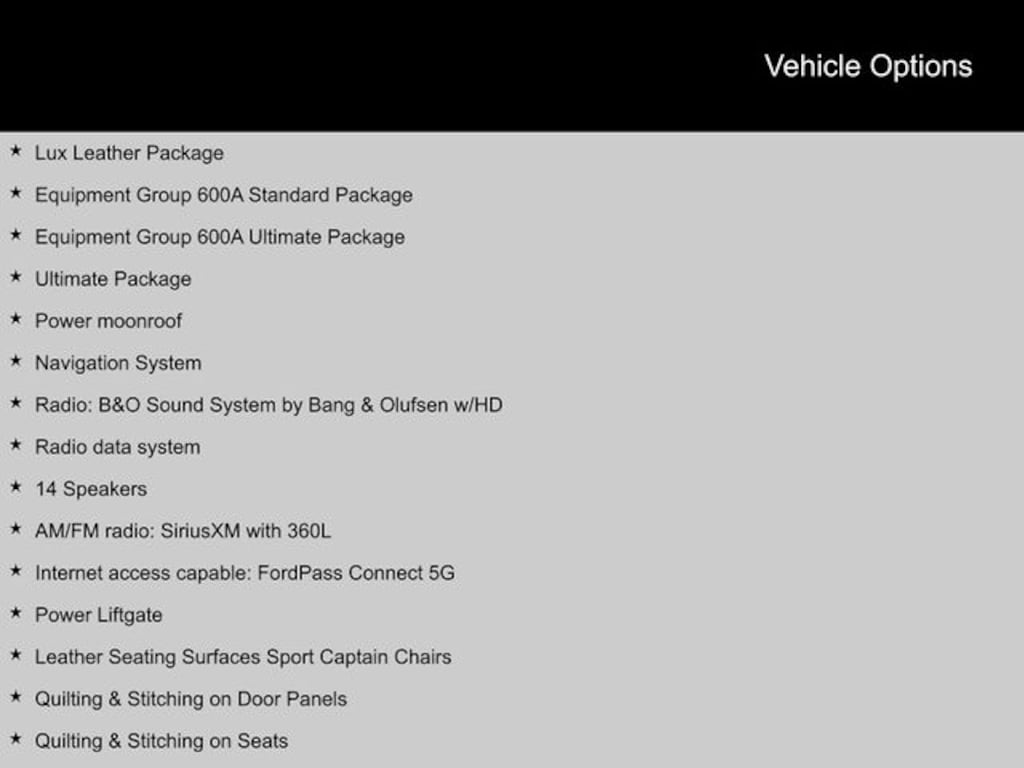The width and height of the screenshot is (1024, 768).
Task: Select the star bullet beside Quilting & Stitching on Seats
Action: point(15,740)
